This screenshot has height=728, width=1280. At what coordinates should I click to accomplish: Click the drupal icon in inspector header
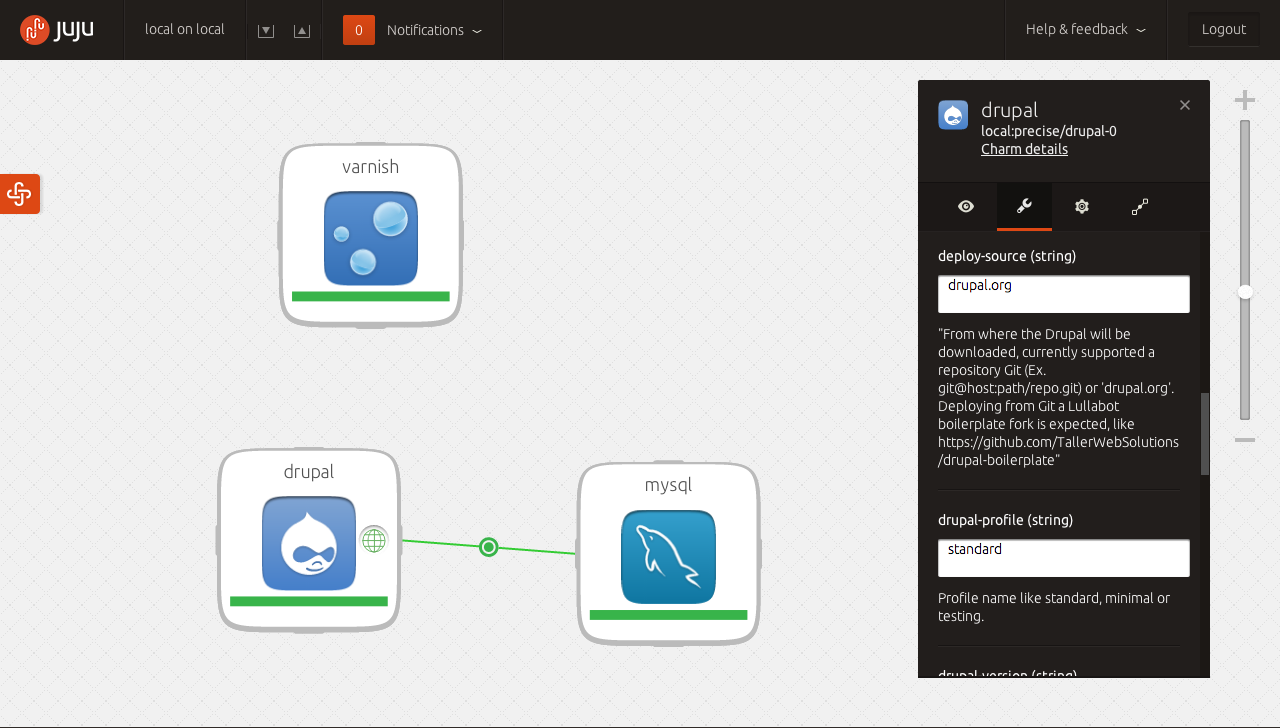click(x=953, y=115)
